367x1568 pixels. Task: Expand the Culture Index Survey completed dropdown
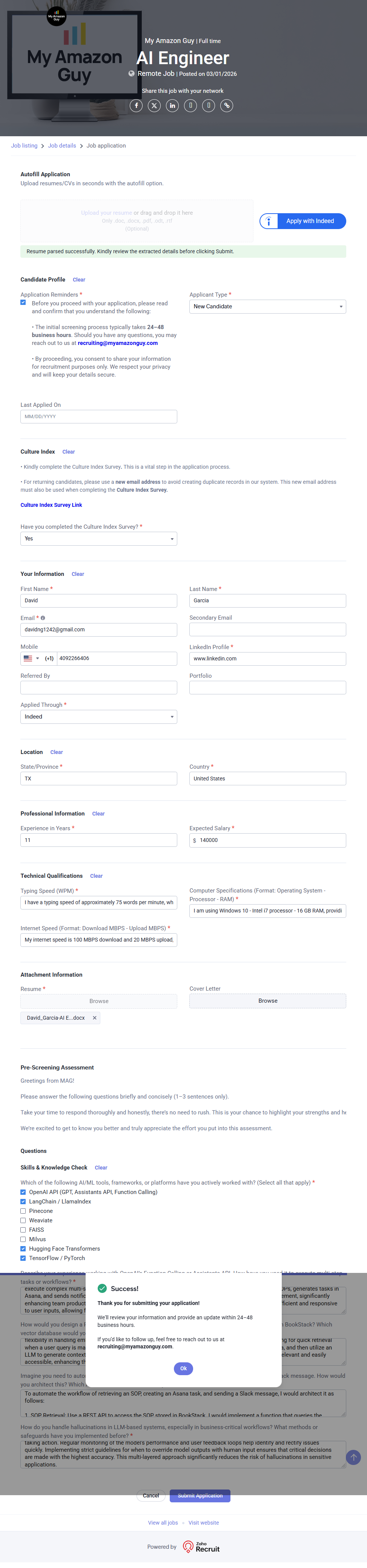pyautogui.click(x=98, y=539)
